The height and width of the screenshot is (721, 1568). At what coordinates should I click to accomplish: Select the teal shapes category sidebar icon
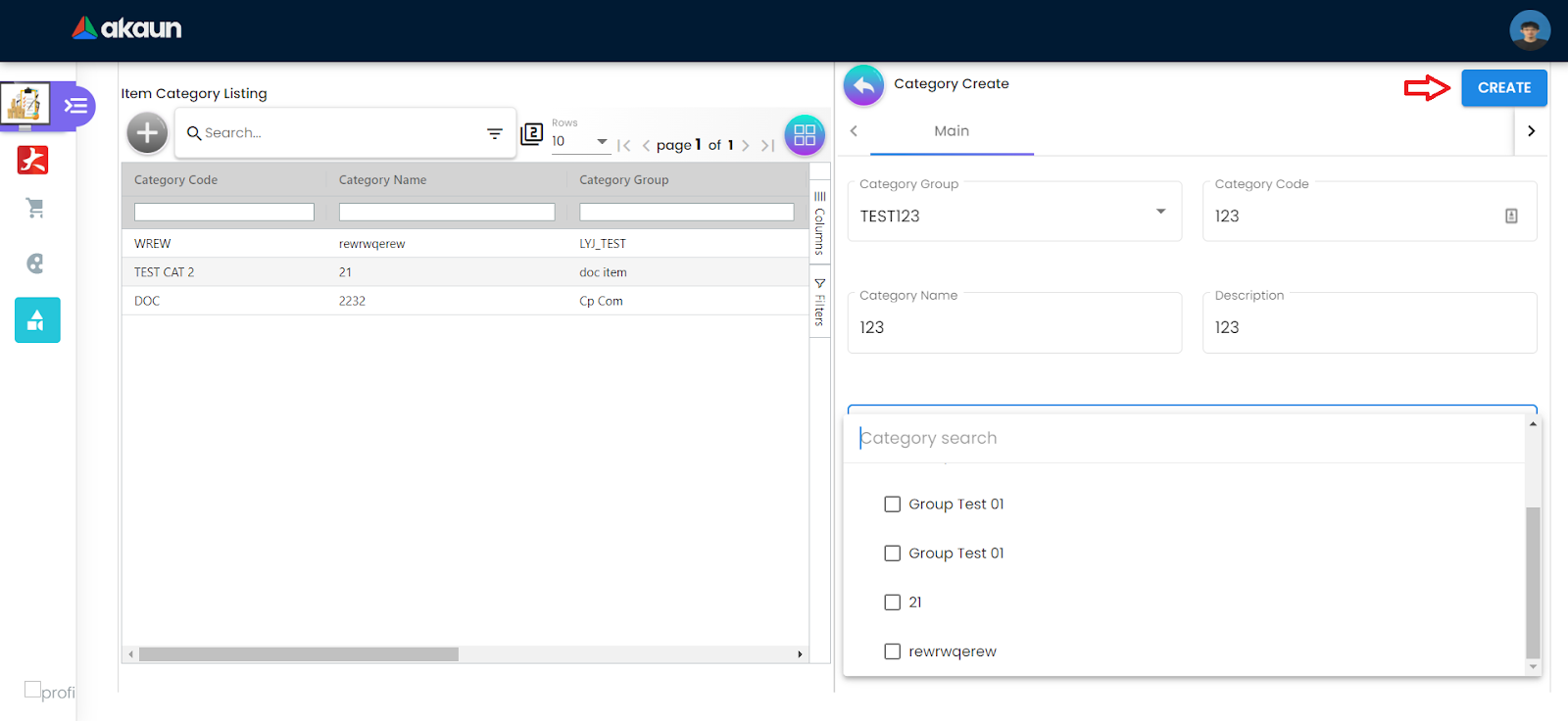37,320
